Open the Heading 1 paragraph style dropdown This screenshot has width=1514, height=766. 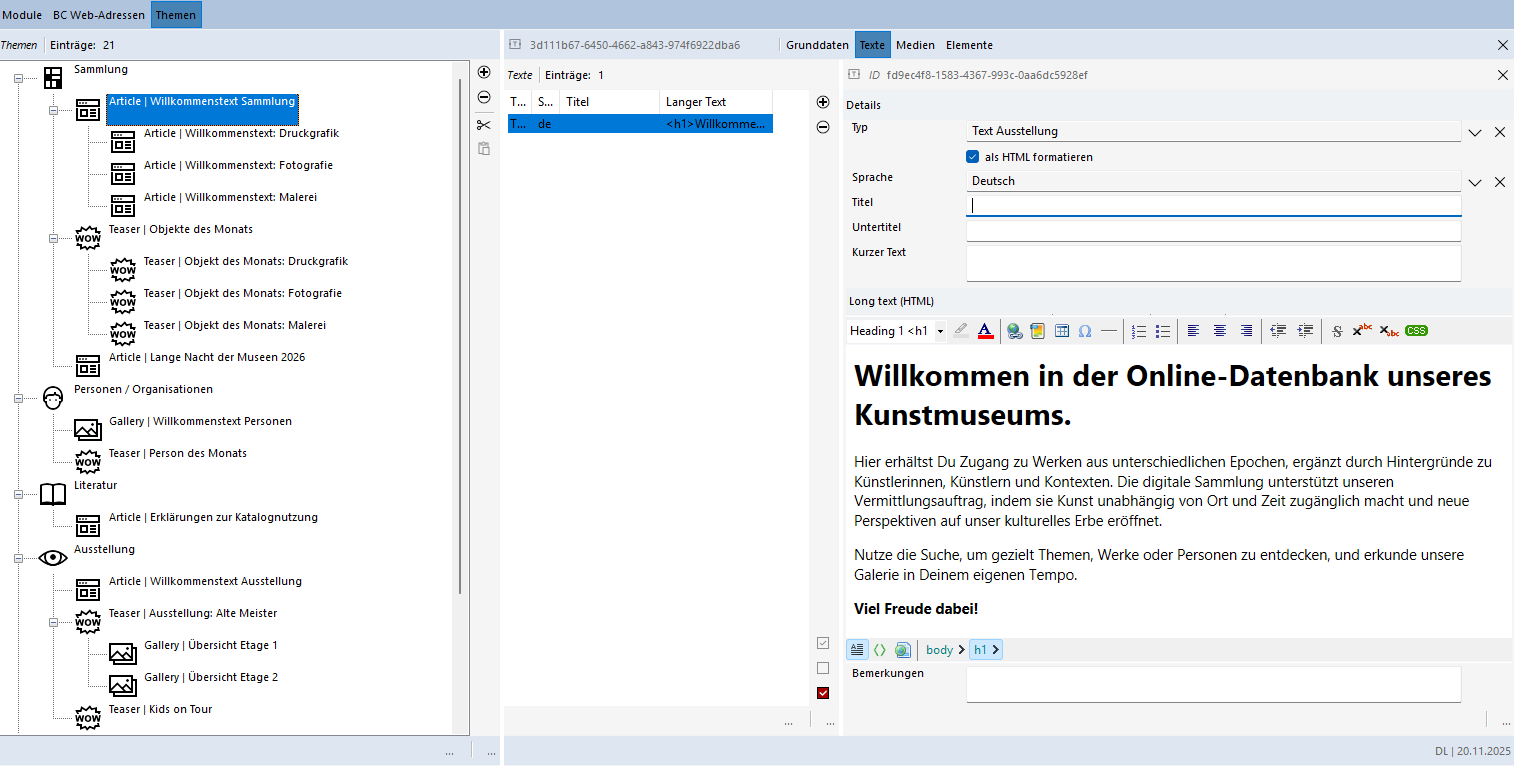(940, 331)
